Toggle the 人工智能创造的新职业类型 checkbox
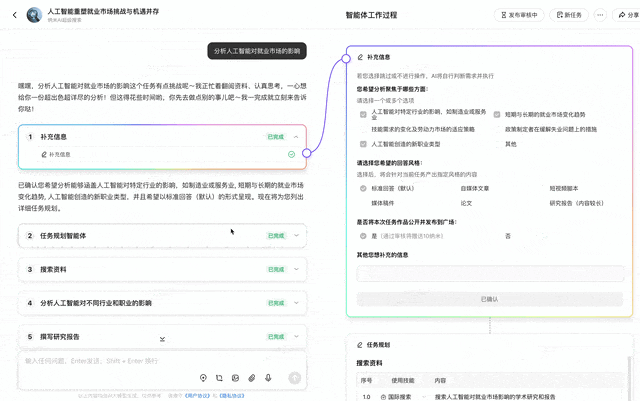This screenshot has height=401, width=640. 363,144
